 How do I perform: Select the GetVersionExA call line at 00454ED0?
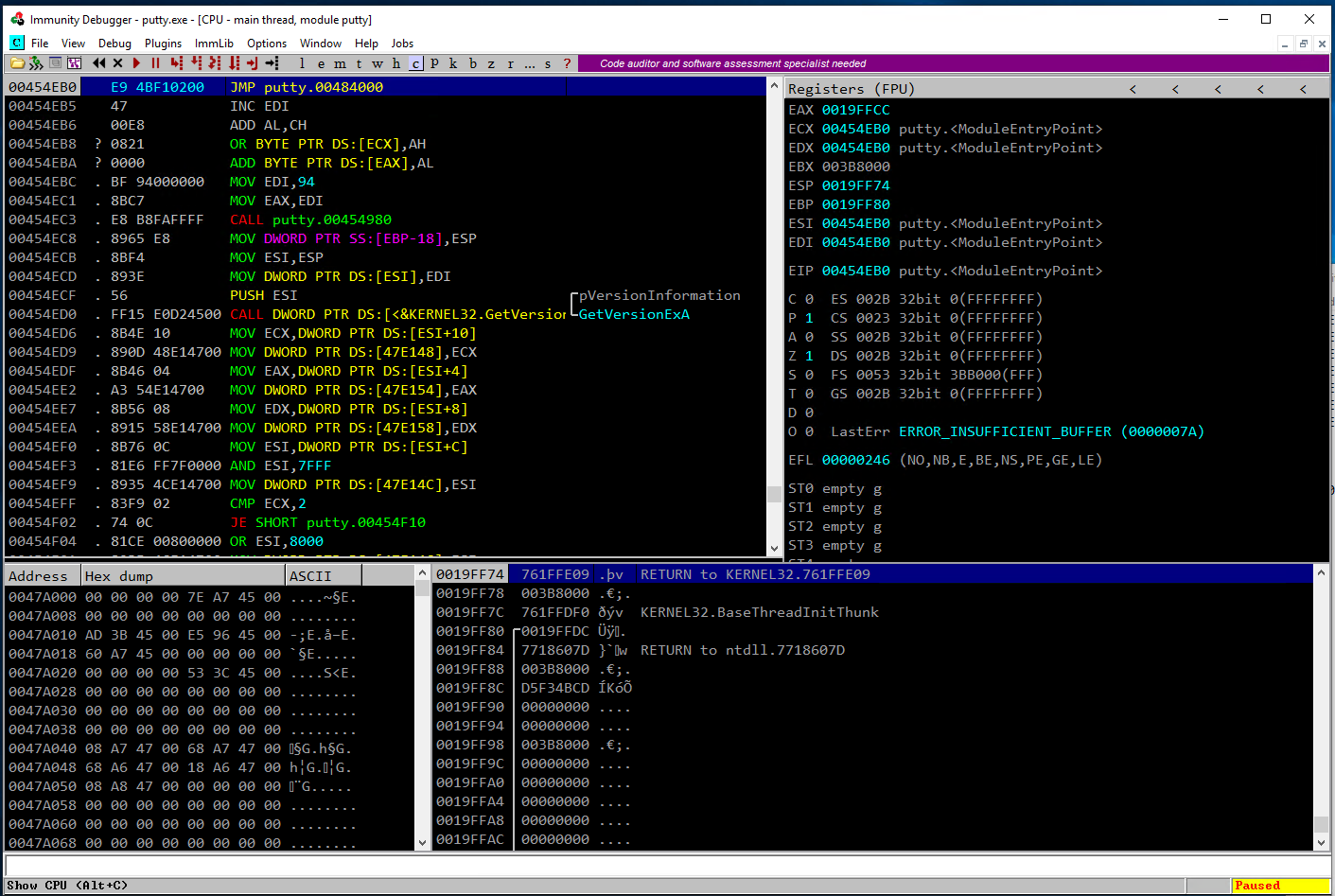pos(385,314)
